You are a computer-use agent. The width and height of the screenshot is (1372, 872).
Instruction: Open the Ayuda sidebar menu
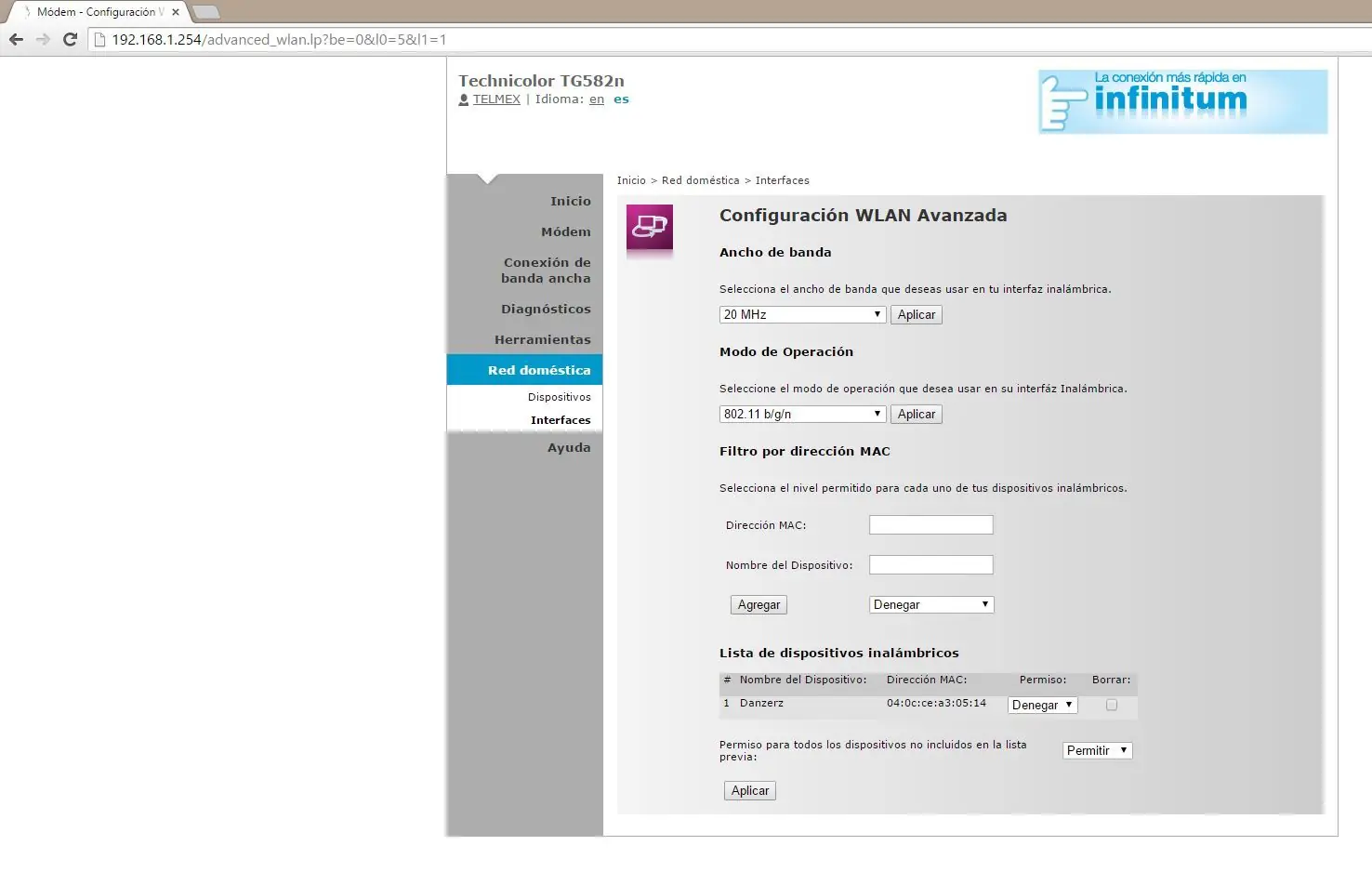tap(569, 447)
